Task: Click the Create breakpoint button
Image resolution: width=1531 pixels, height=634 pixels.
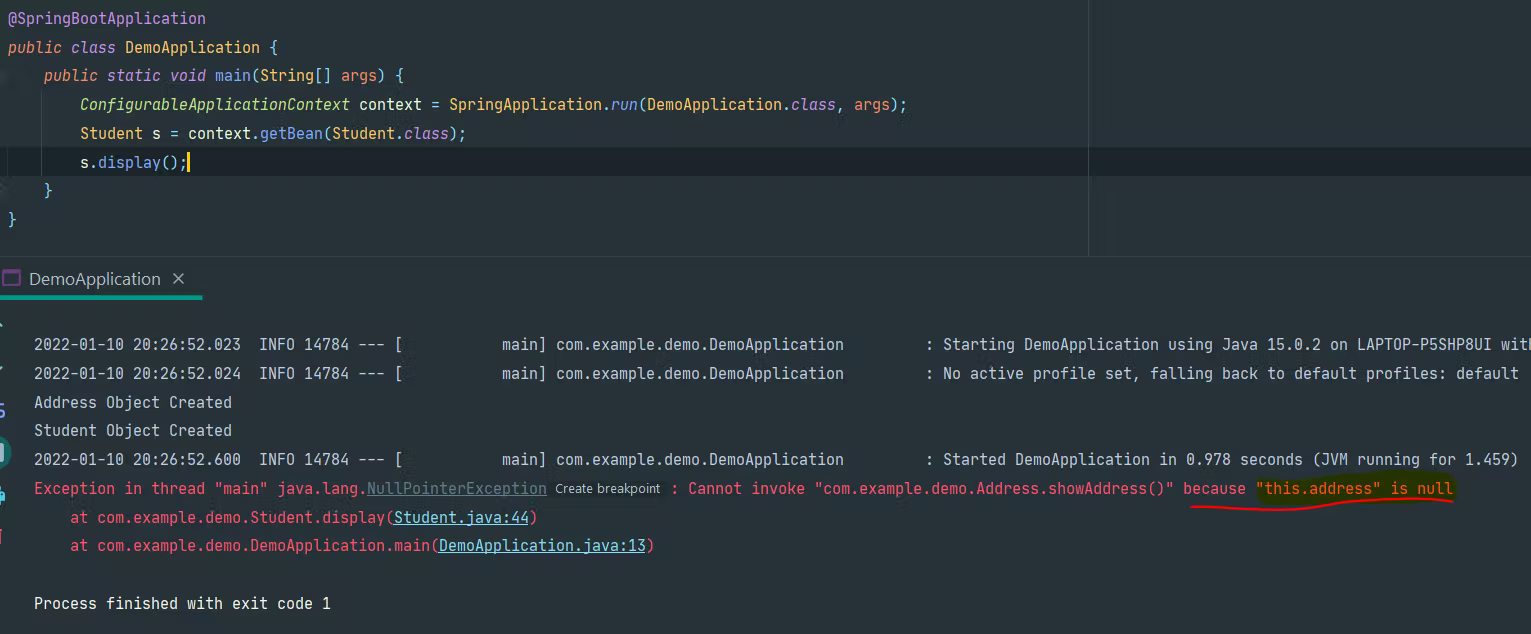Action: tap(607, 489)
